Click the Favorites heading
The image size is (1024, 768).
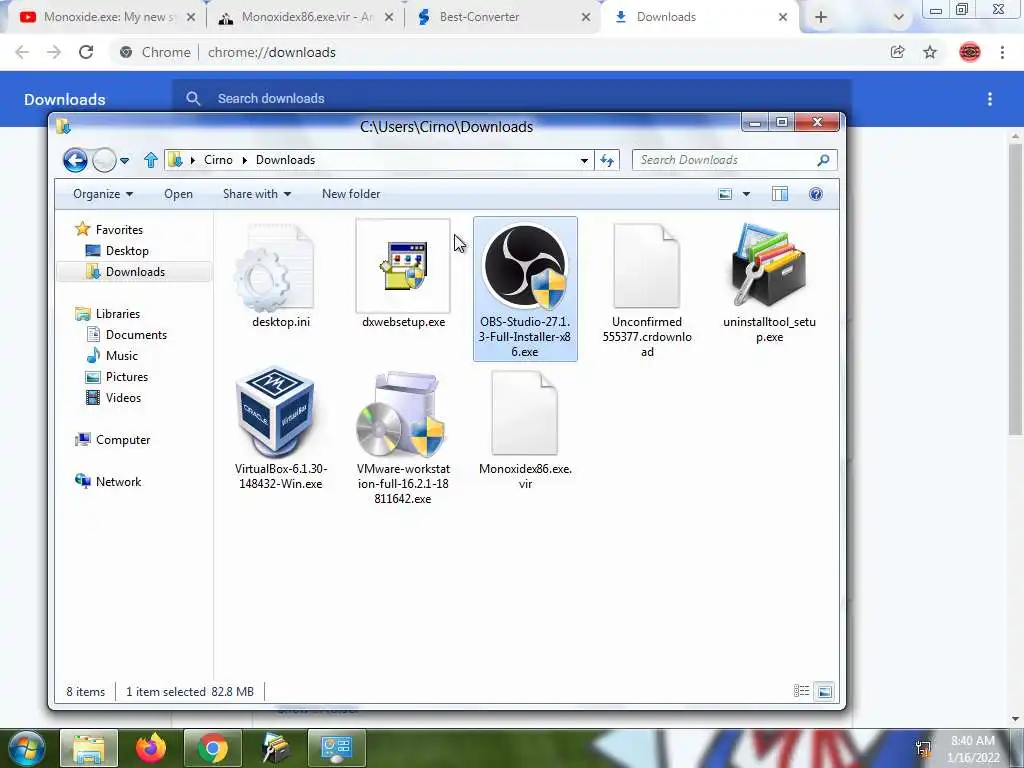click(x=119, y=229)
